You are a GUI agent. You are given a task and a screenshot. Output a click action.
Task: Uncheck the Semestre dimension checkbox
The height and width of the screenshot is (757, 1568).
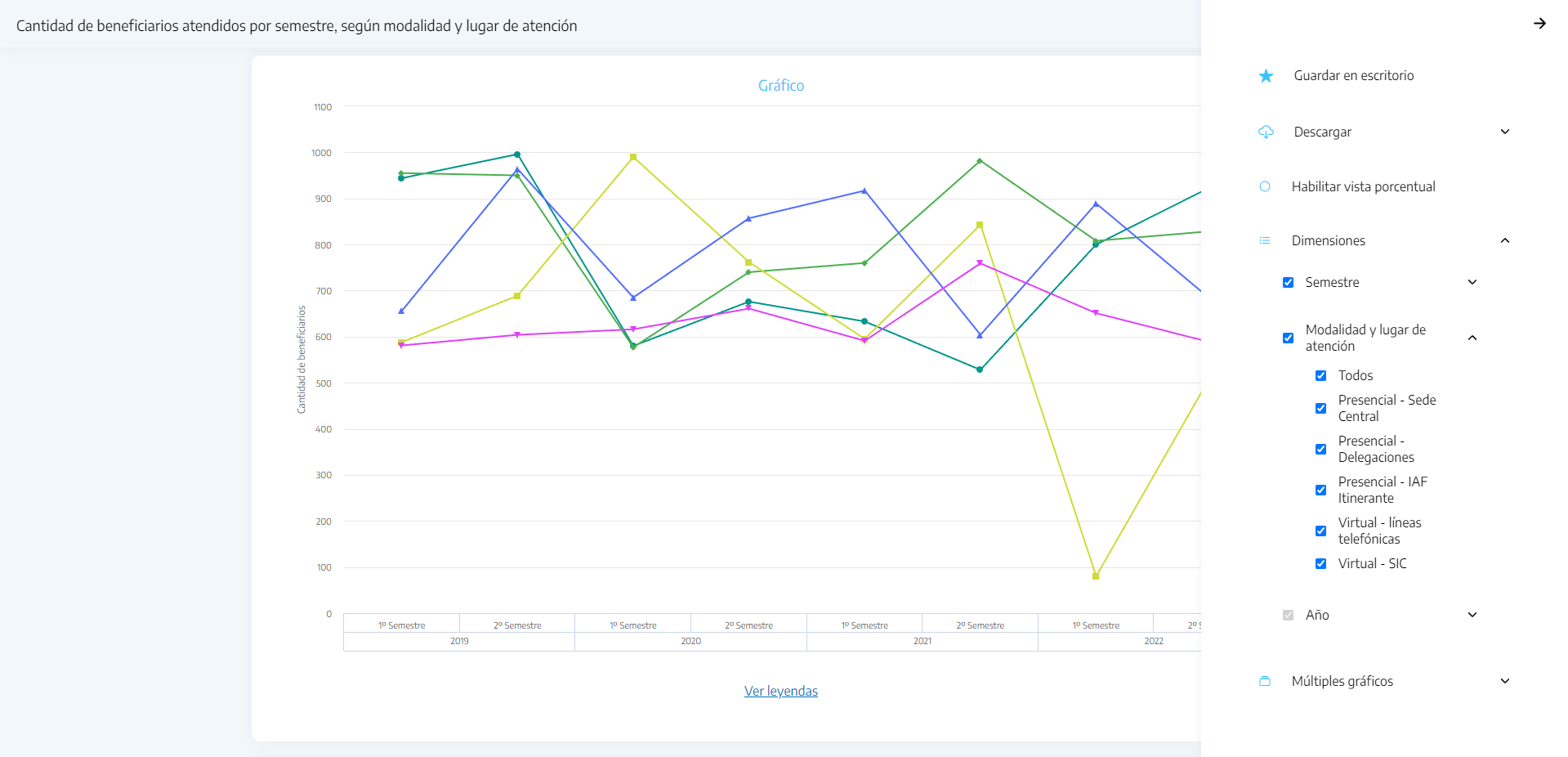pos(1289,283)
